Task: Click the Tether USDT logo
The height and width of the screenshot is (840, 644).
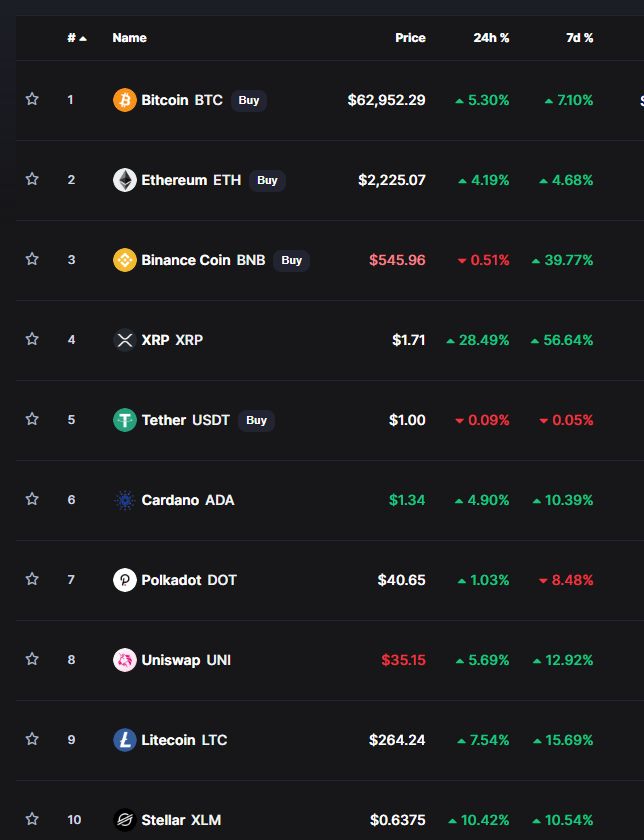Action: click(124, 420)
